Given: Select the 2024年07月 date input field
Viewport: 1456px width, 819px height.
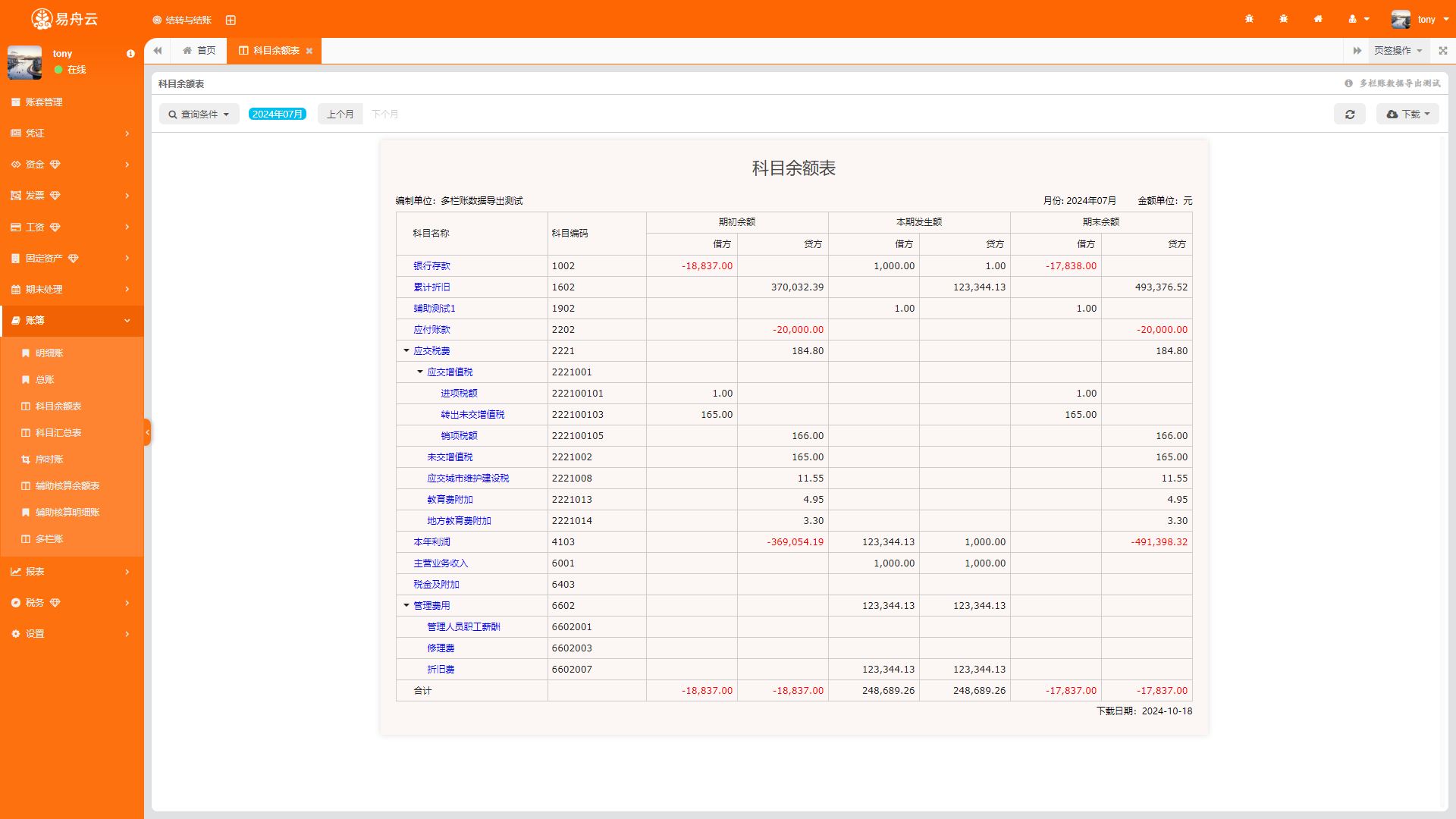Looking at the screenshot, I should pos(277,114).
